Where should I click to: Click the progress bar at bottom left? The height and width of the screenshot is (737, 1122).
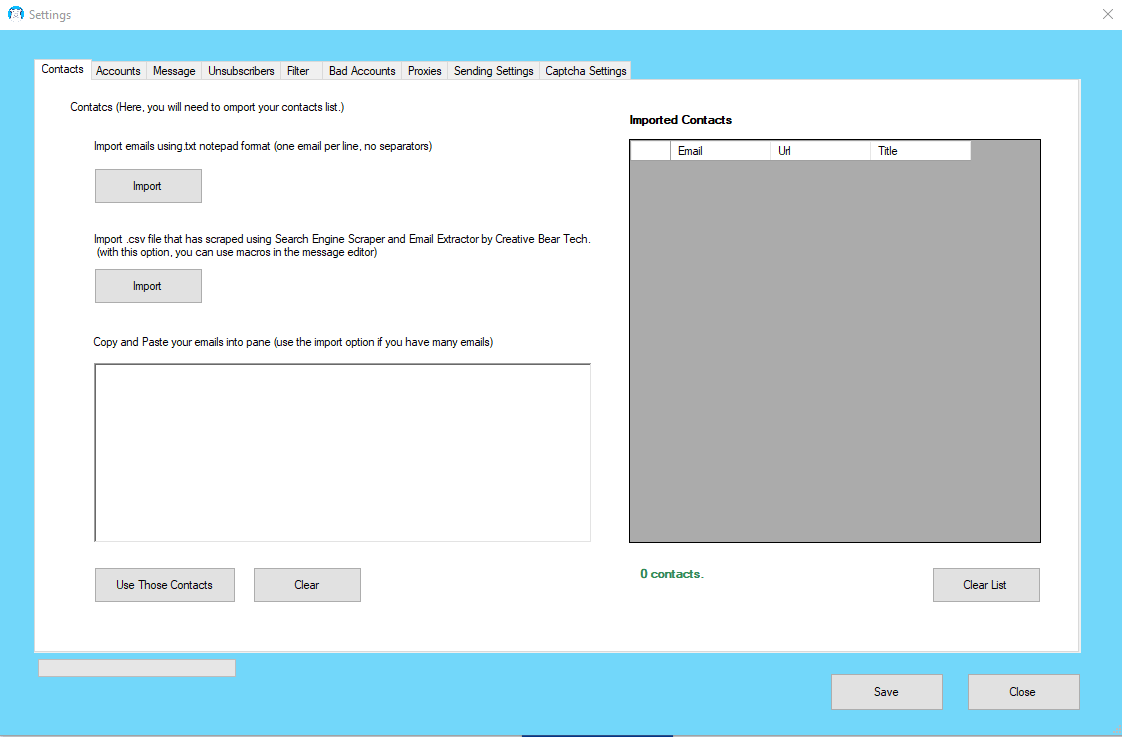[x=137, y=668]
